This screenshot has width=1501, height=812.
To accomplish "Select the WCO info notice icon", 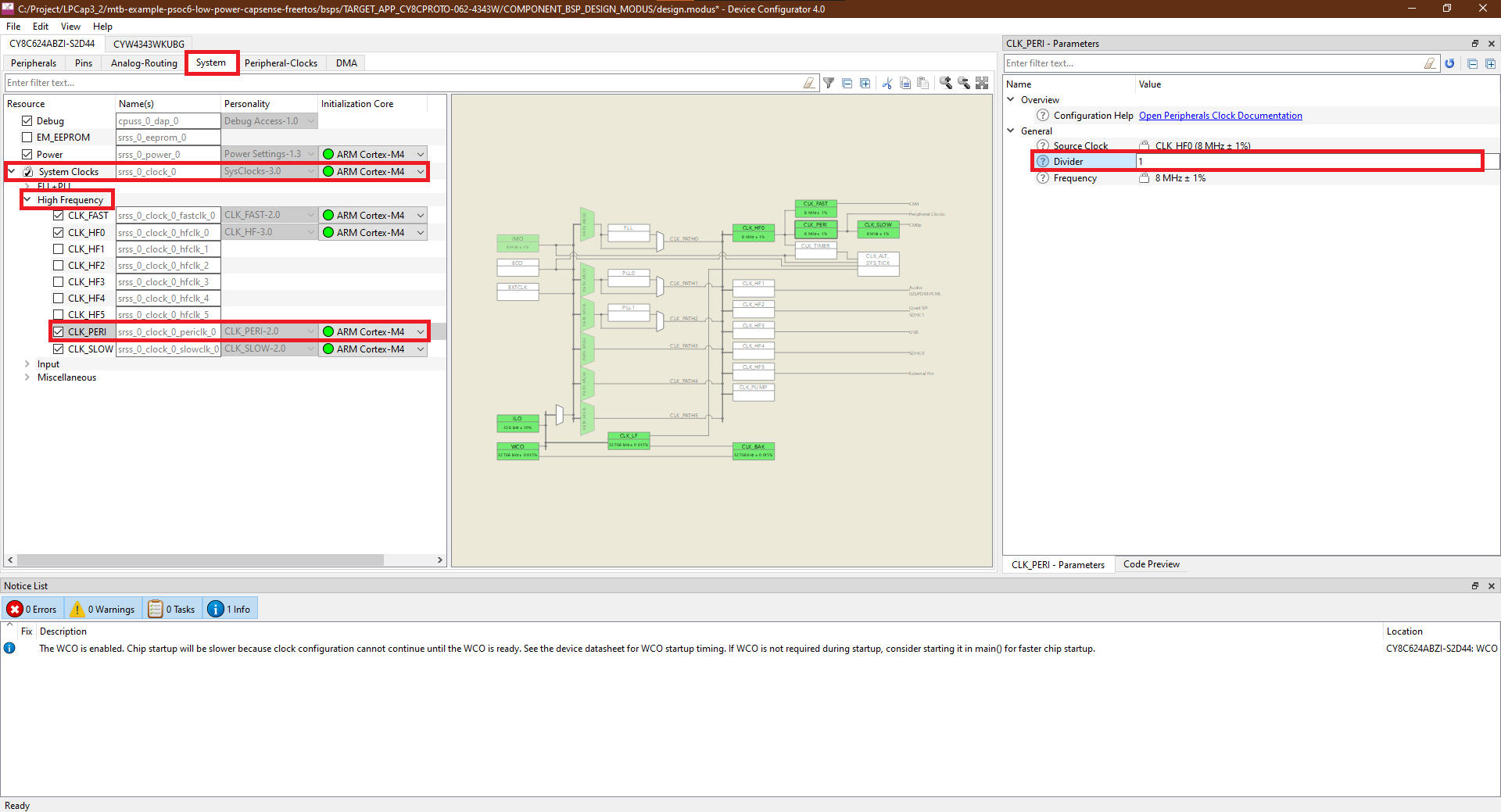I will click(9, 648).
